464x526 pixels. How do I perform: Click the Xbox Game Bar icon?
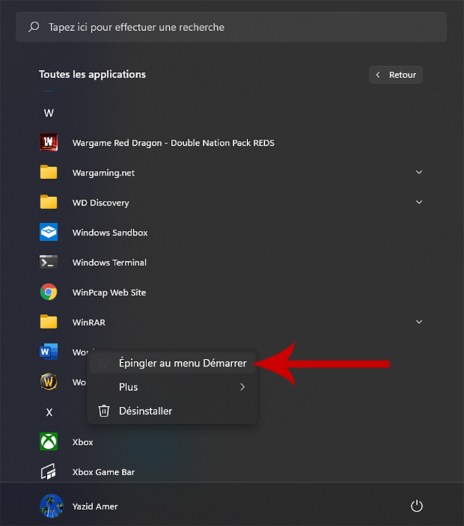(x=49, y=472)
